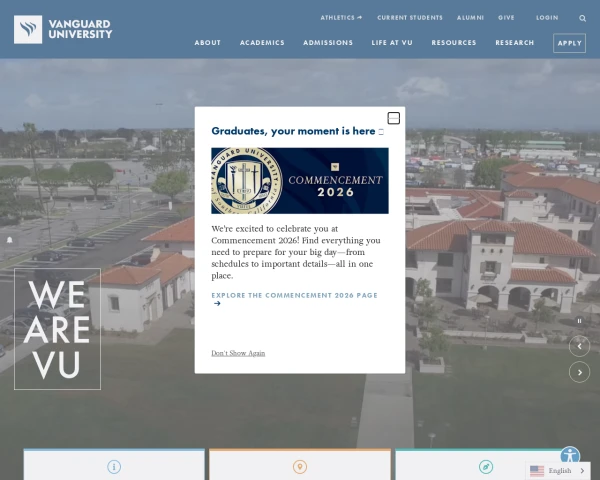Expand the About navigation menu
600x480 pixels.
[207, 43]
